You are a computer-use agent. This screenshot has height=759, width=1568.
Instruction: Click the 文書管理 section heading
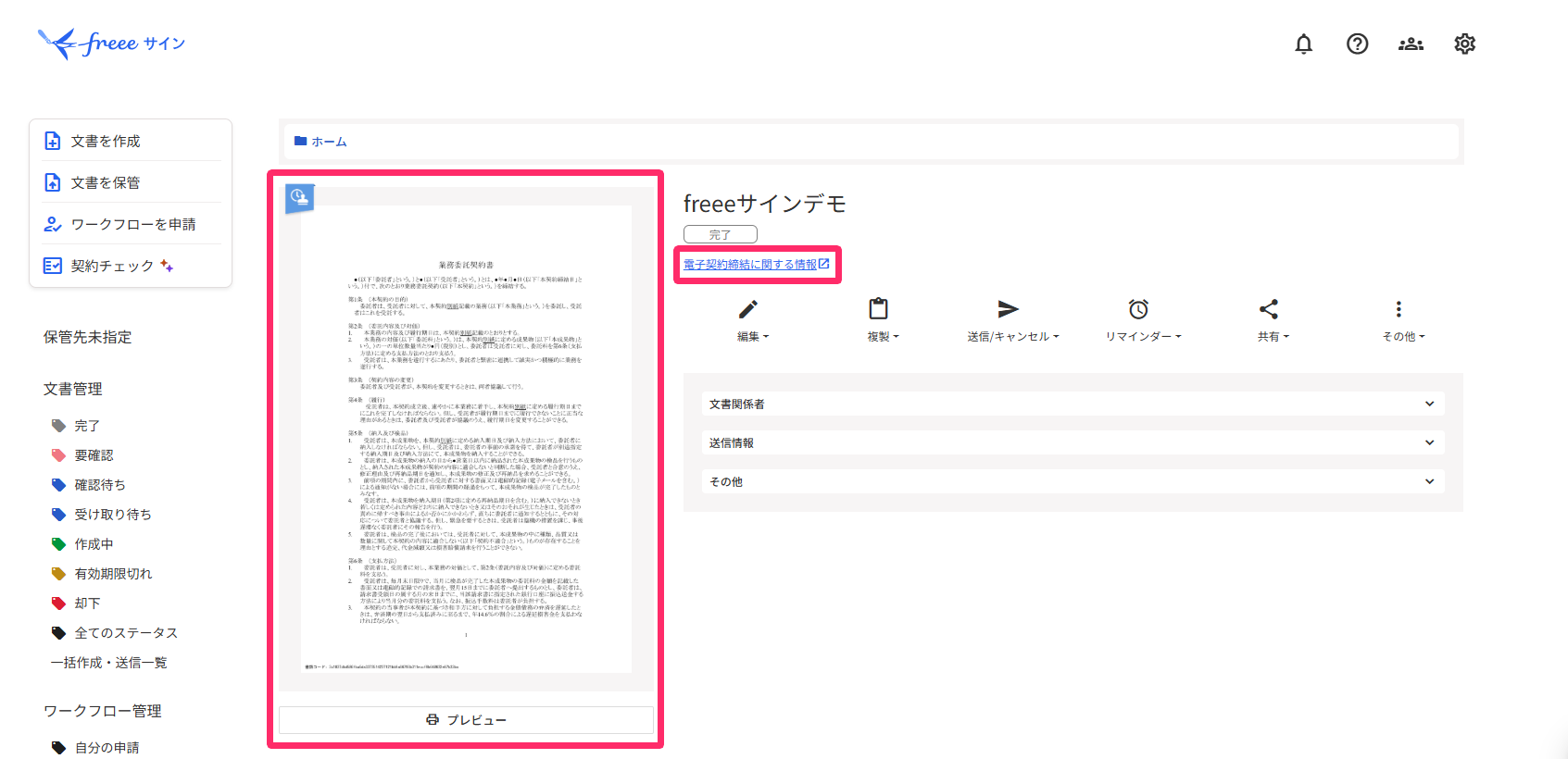[x=73, y=389]
